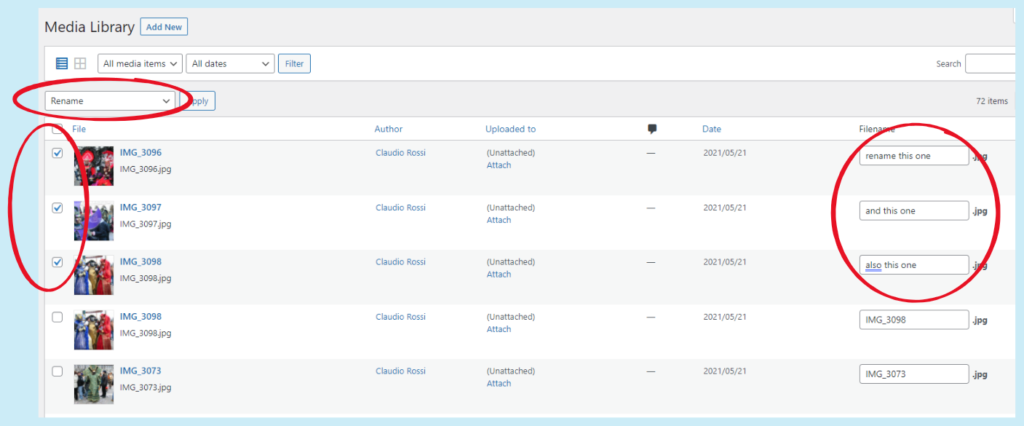Click the Search media input field
Image resolution: width=1024 pixels, height=426 pixels.
coord(993,63)
